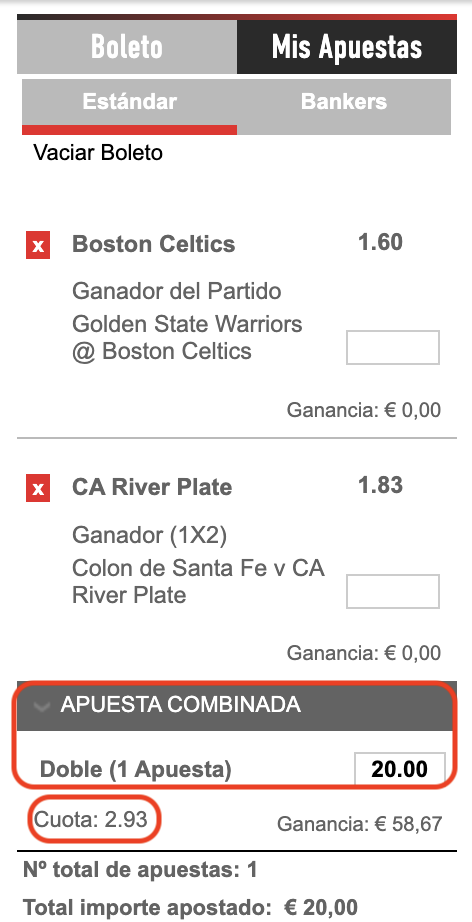Click the Golden State Warriors @ Boston Celtics text
This screenshot has width=472, height=922.
[x=187, y=338]
